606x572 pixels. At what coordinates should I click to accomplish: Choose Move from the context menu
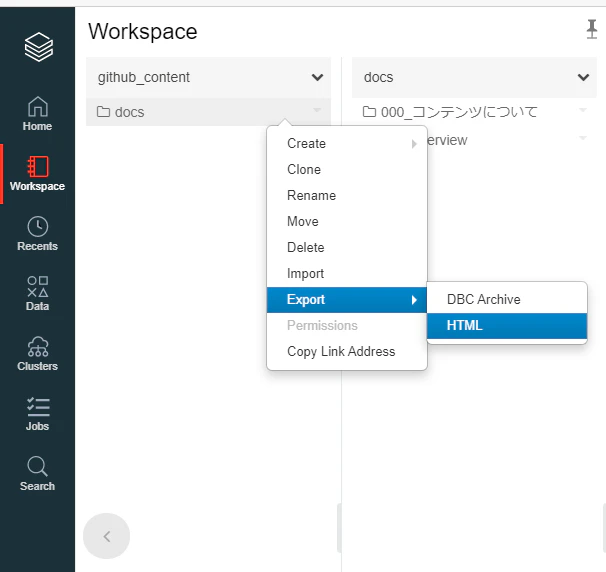pos(347,221)
